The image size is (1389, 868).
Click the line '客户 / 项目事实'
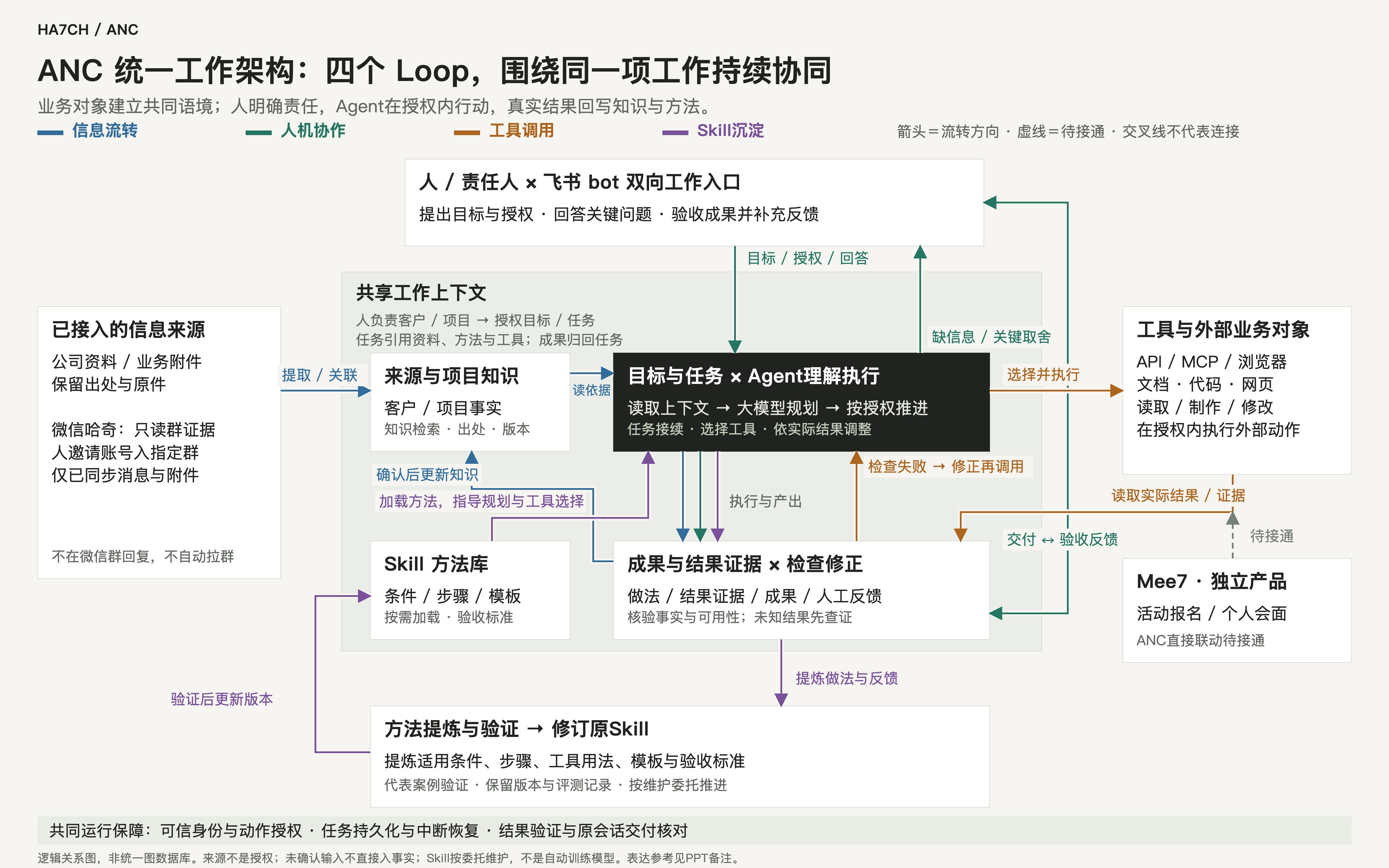point(442,408)
